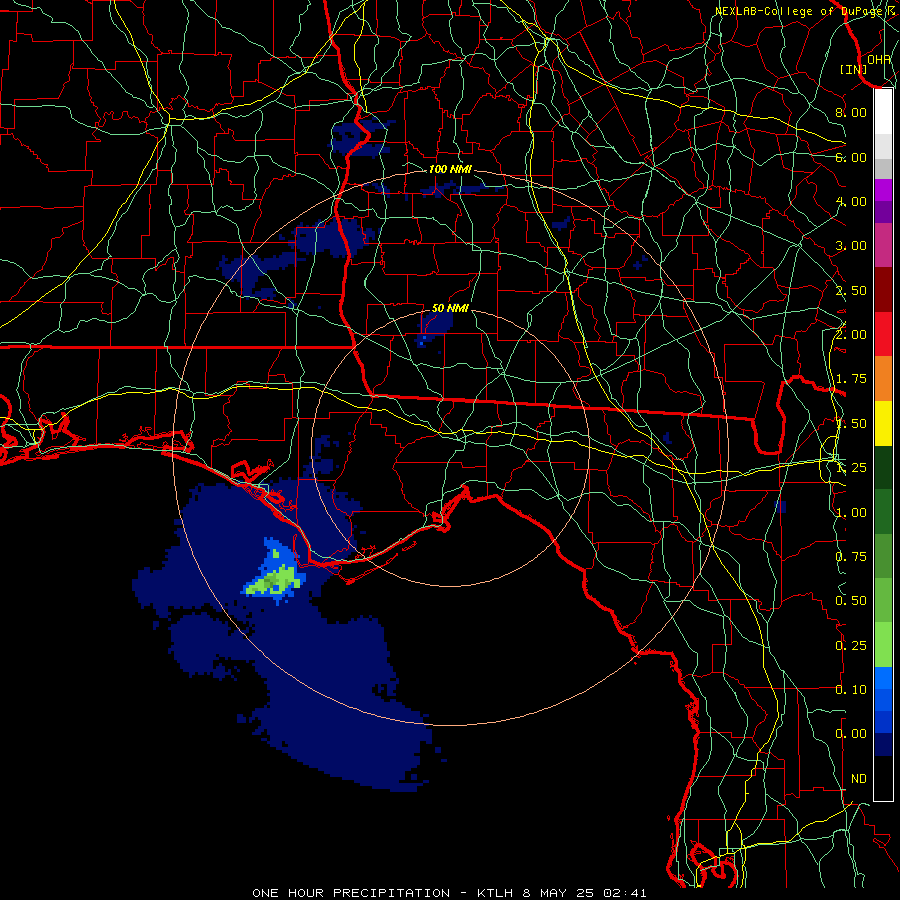
Task: Select the light blue legend swatch
Action: [883, 678]
